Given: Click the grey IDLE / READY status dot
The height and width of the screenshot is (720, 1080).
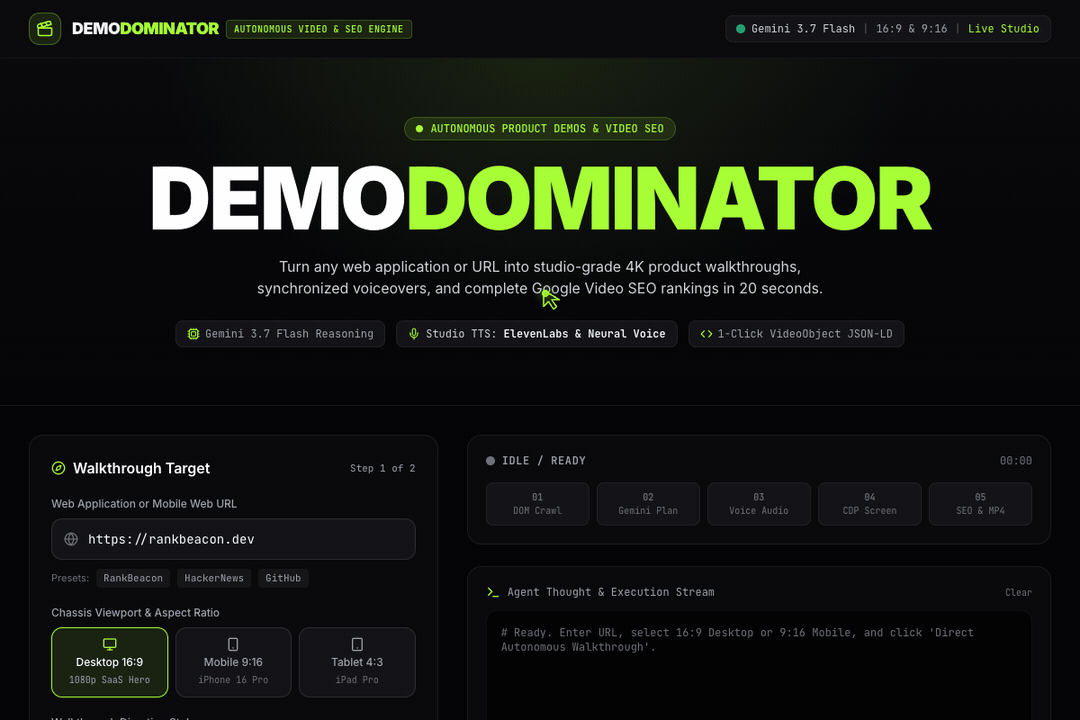Looking at the screenshot, I should tap(490, 461).
